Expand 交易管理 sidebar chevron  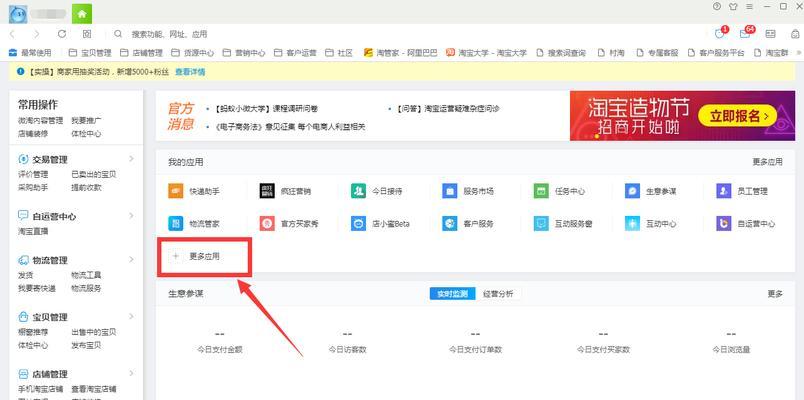131,159
